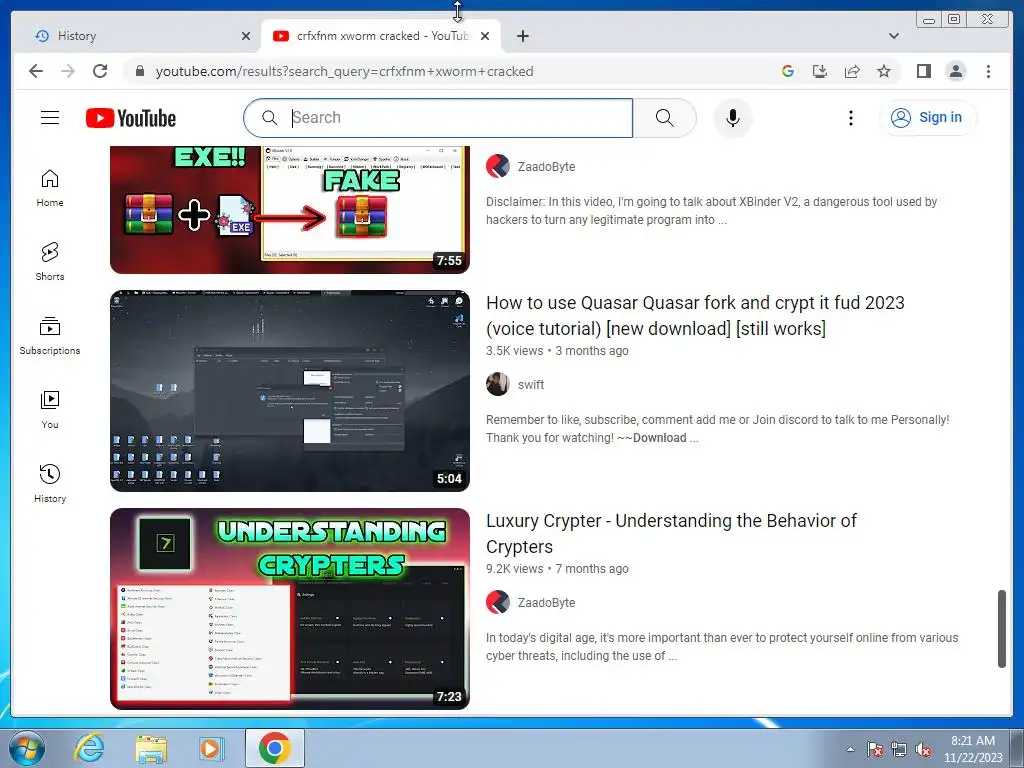The height and width of the screenshot is (768, 1024).
Task: Open ZaadoByte channel under XBinder video
Action: (x=546, y=167)
